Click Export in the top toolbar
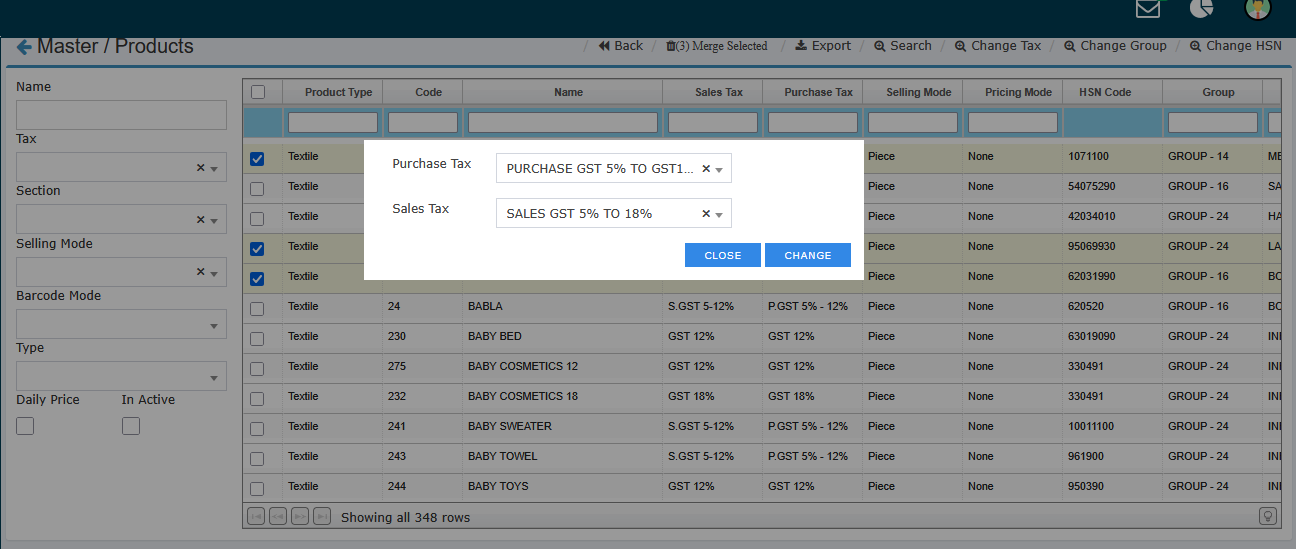The image size is (1296, 549). click(823, 46)
